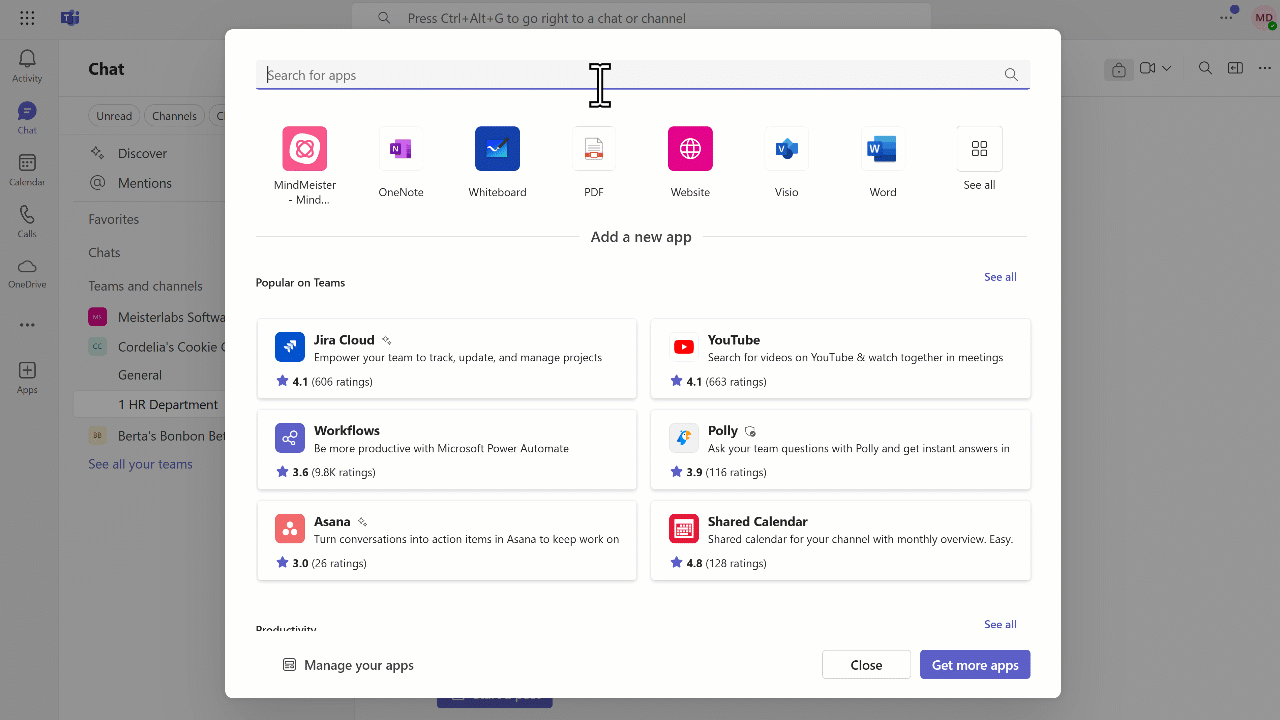Expand the Chats section
Screen dimensions: 1280x720
coord(104,253)
